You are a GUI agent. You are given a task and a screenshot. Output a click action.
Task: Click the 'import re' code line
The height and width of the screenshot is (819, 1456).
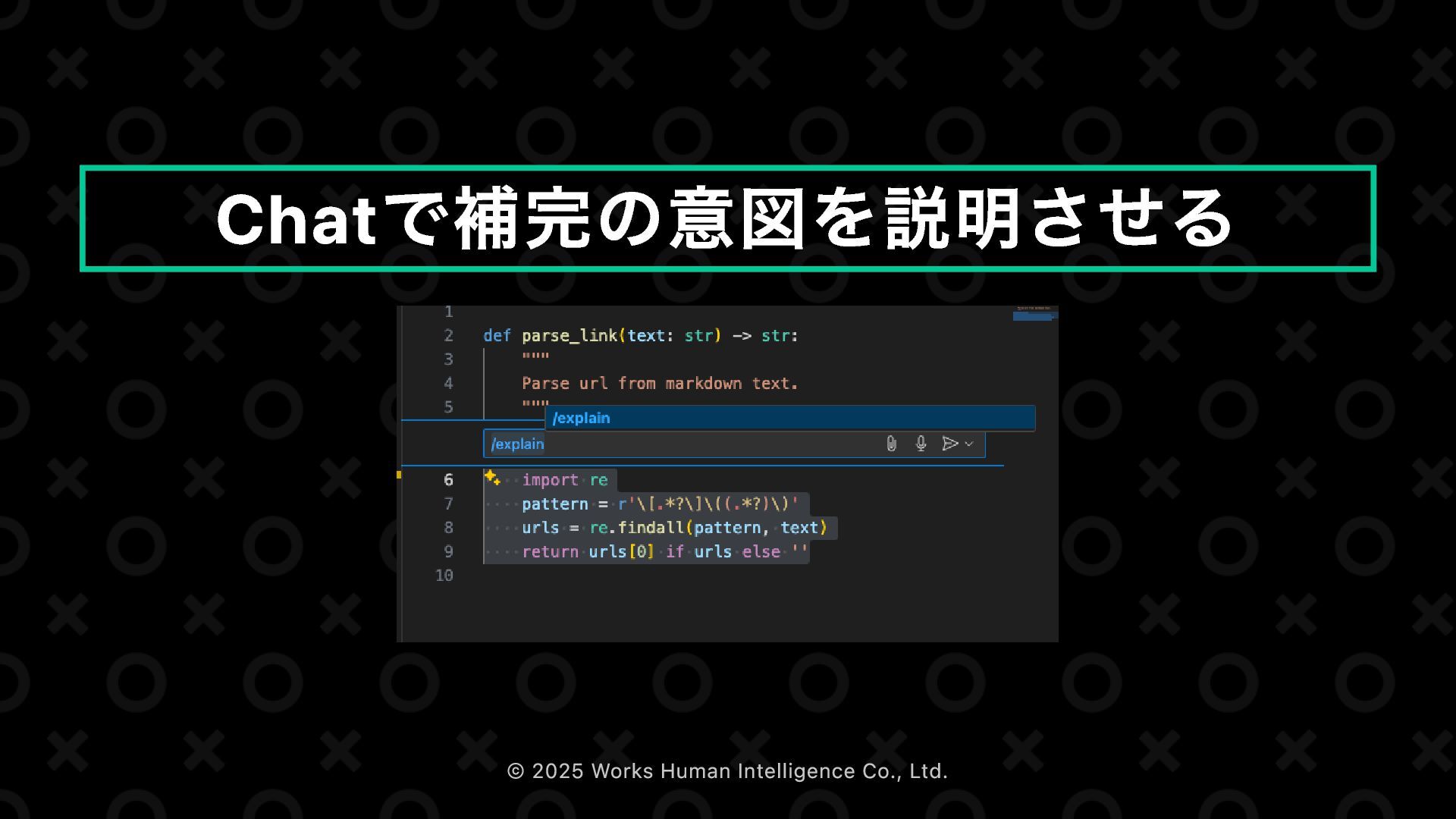[x=565, y=480]
